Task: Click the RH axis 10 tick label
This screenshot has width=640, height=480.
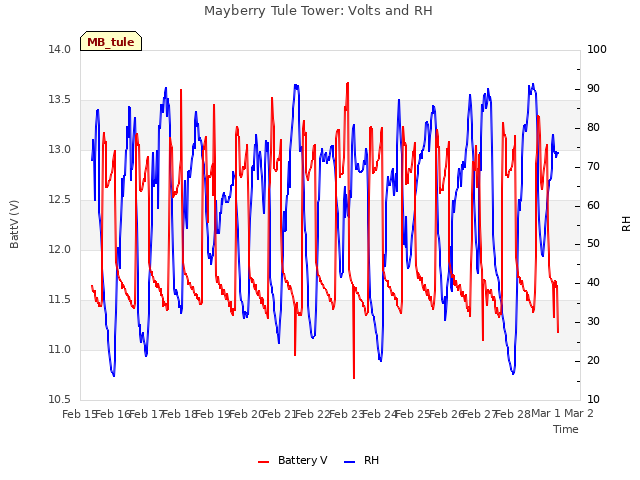Action: coord(593,399)
